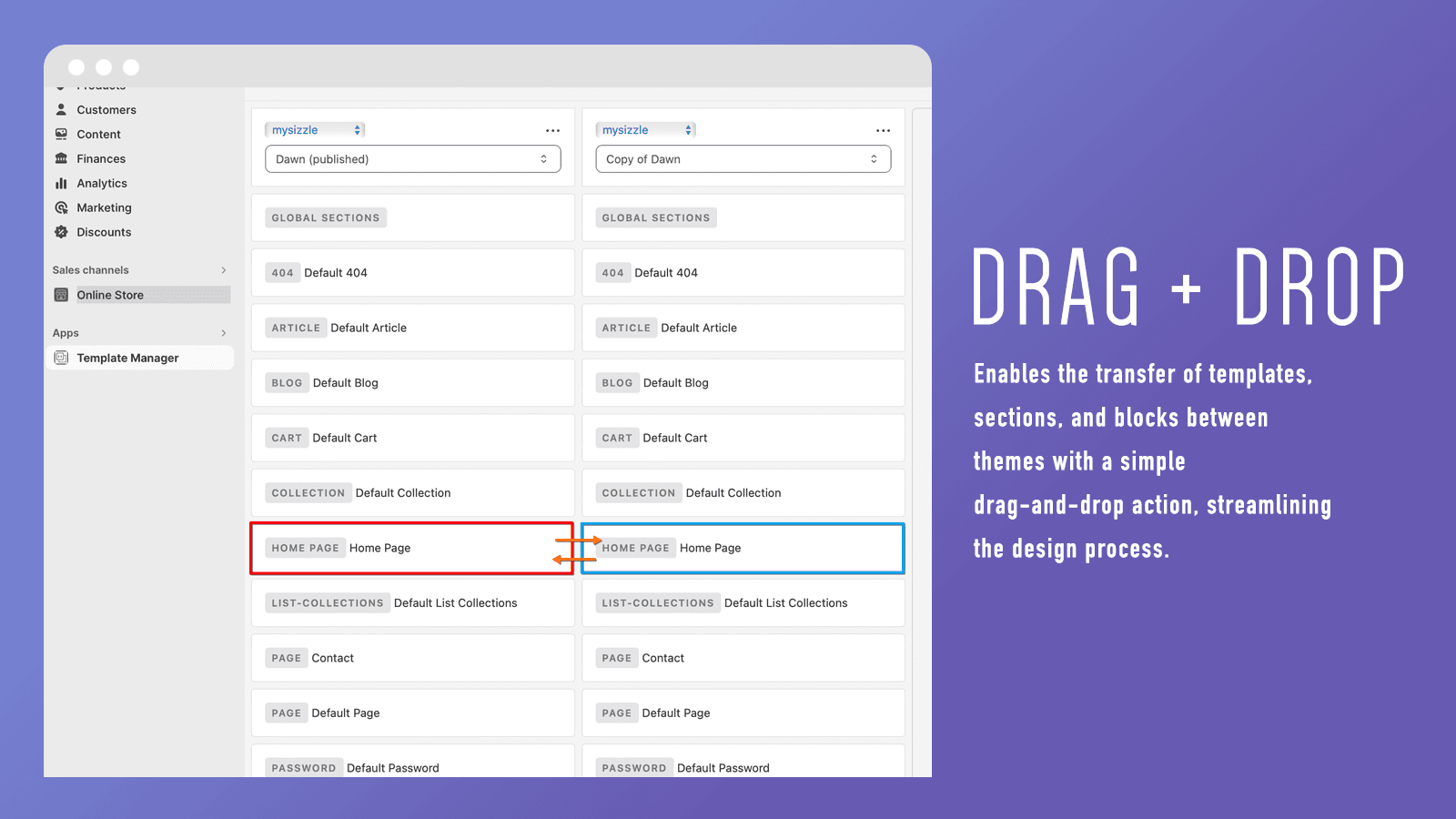Open the left panel three-dot menu
Screen dimensions: 1456x819
(552, 130)
